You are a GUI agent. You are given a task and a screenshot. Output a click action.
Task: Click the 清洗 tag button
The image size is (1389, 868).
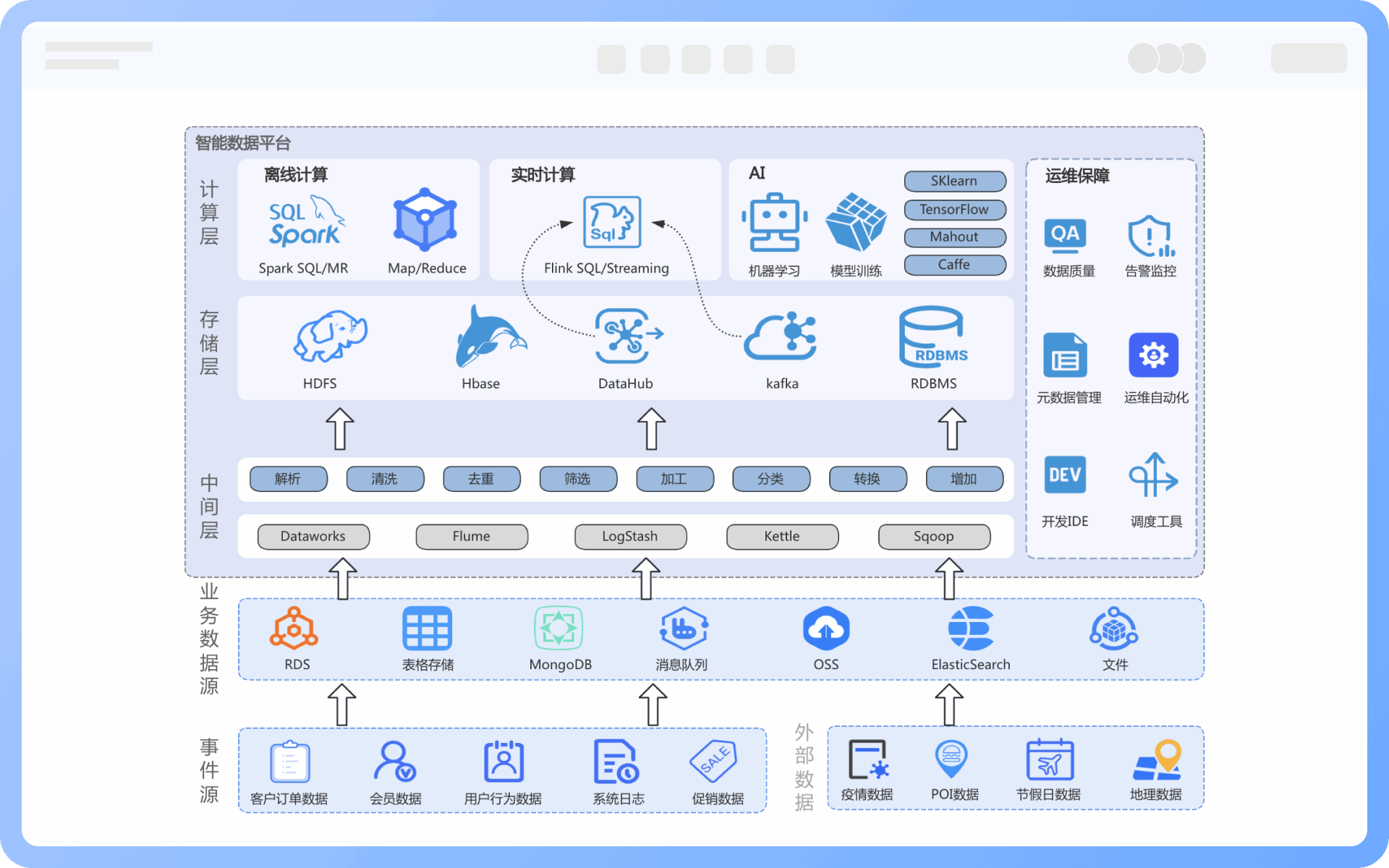click(385, 479)
